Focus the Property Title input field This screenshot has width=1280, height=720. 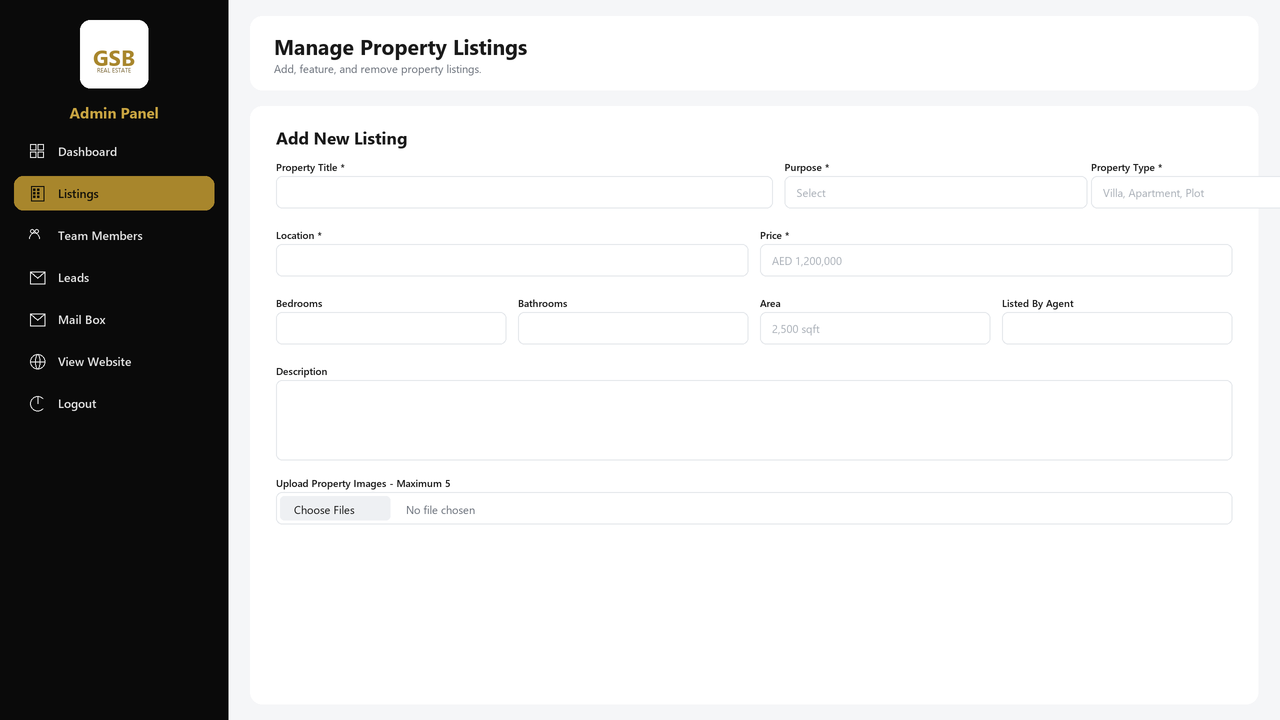click(x=524, y=193)
